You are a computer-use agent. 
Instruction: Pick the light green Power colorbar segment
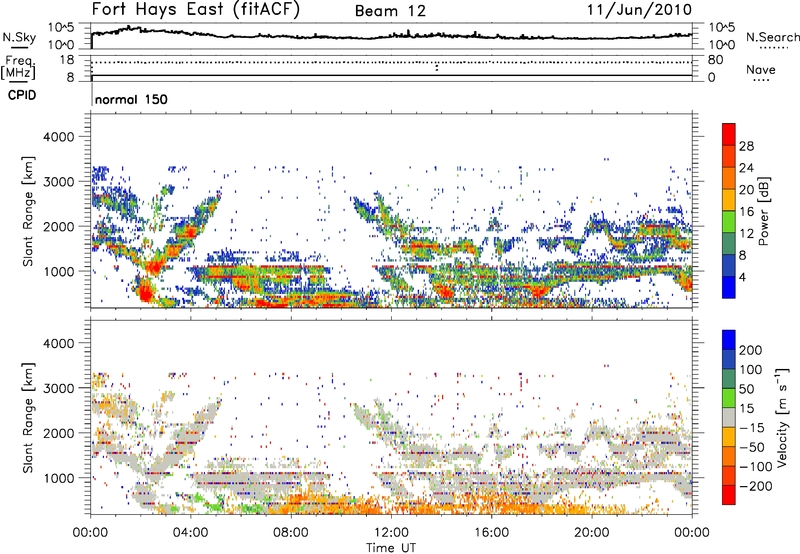point(729,222)
